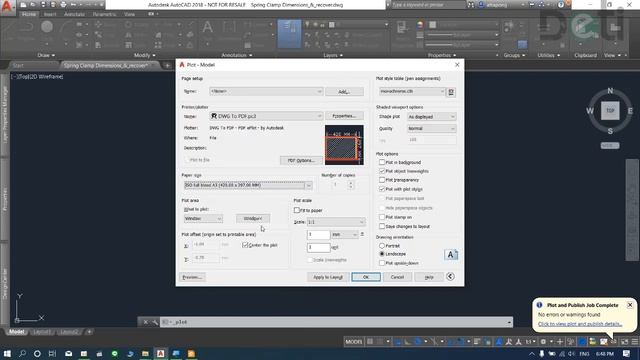Click the annotation scale 1:1 status icon

tap(529, 342)
